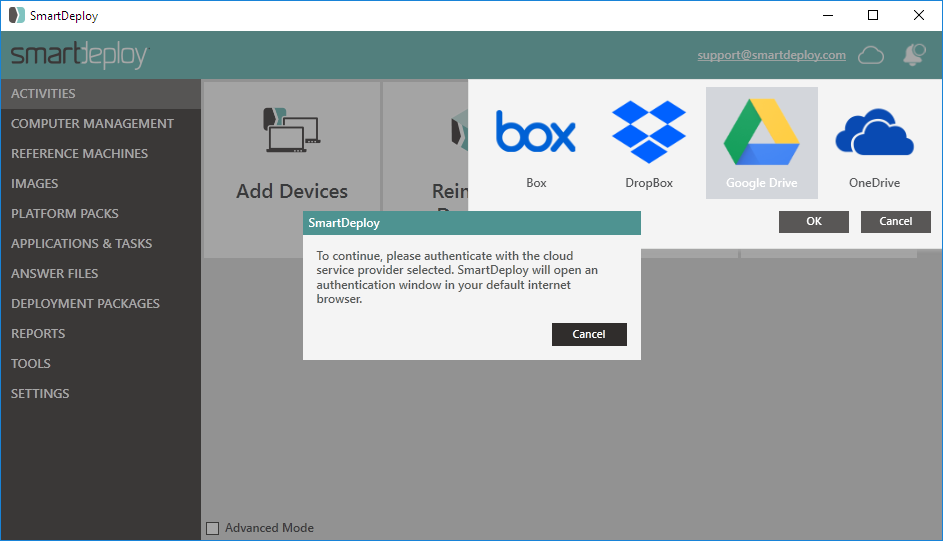Screen dimensions: 943x541
Task: Open the Activities section
Action: 100,94
